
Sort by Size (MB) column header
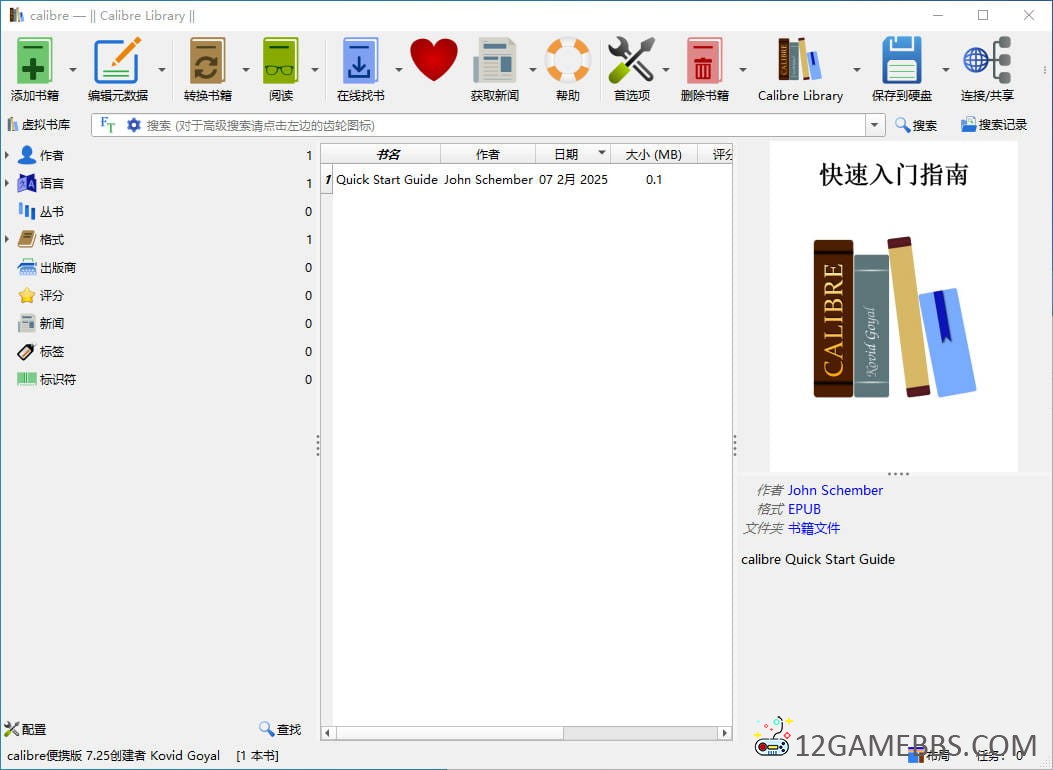pyautogui.click(x=653, y=154)
